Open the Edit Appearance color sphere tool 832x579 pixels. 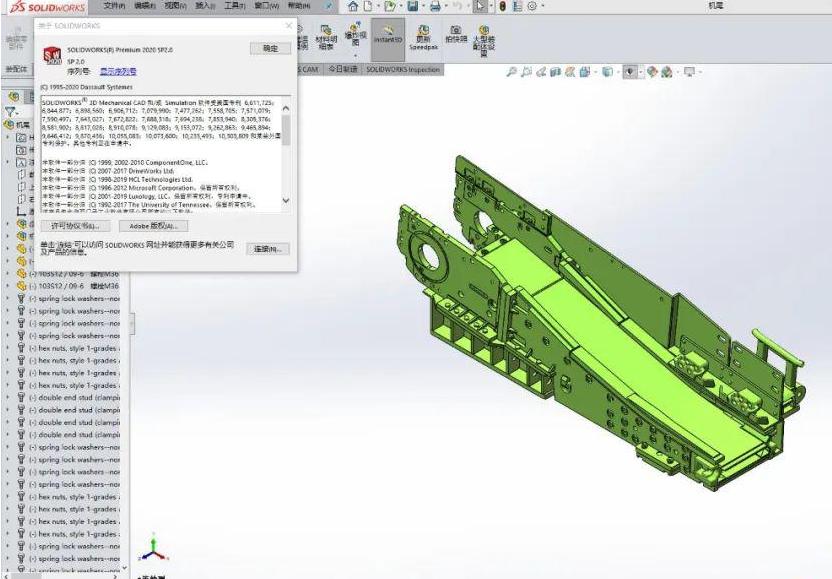click(652, 72)
